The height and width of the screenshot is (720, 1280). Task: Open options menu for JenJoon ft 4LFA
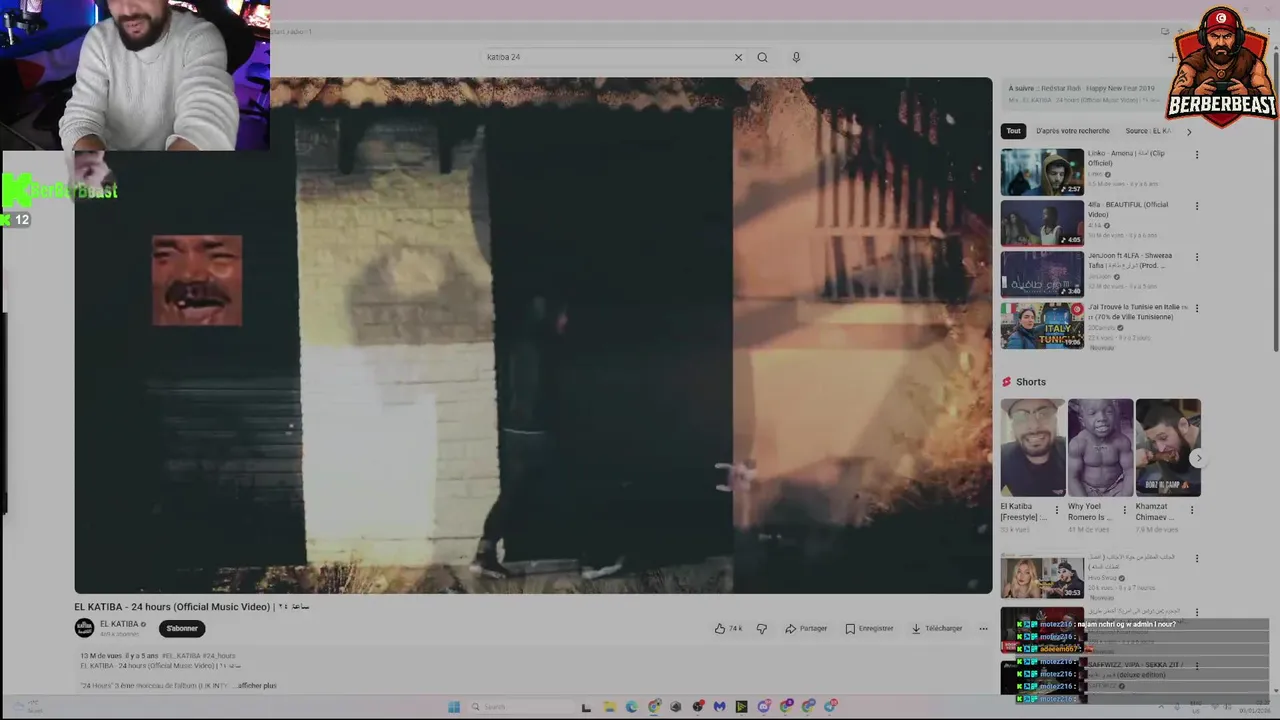click(1197, 257)
